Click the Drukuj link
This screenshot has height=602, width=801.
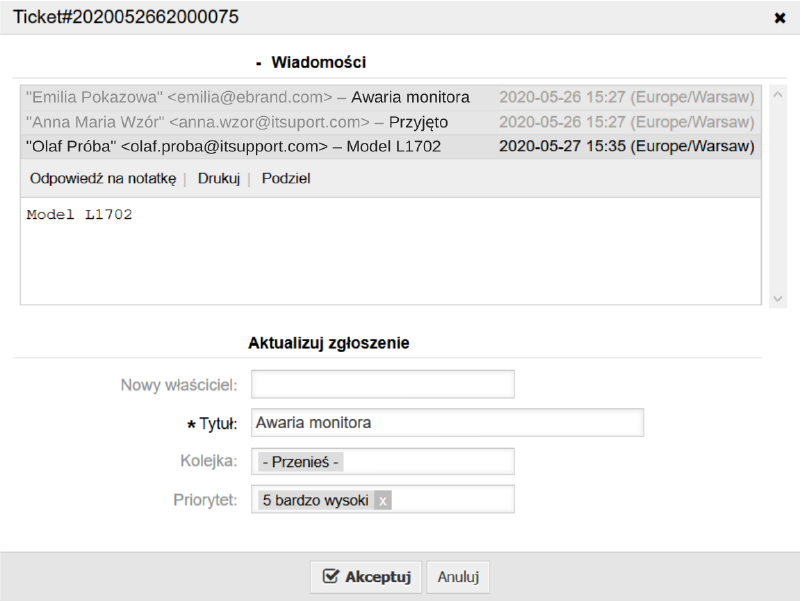[x=219, y=178]
